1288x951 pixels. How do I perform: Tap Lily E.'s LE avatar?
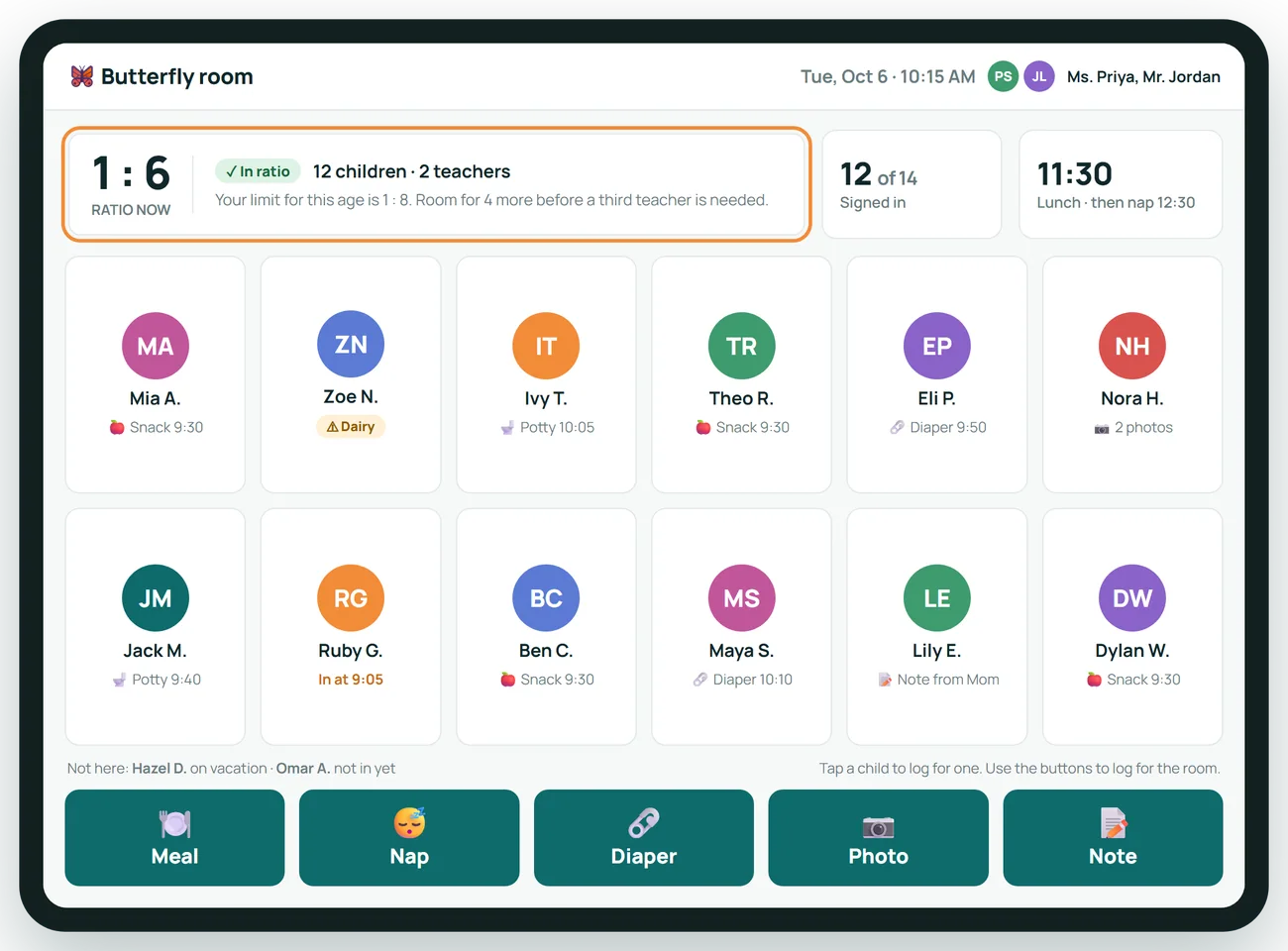pyautogui.click(x=937, y=598)
